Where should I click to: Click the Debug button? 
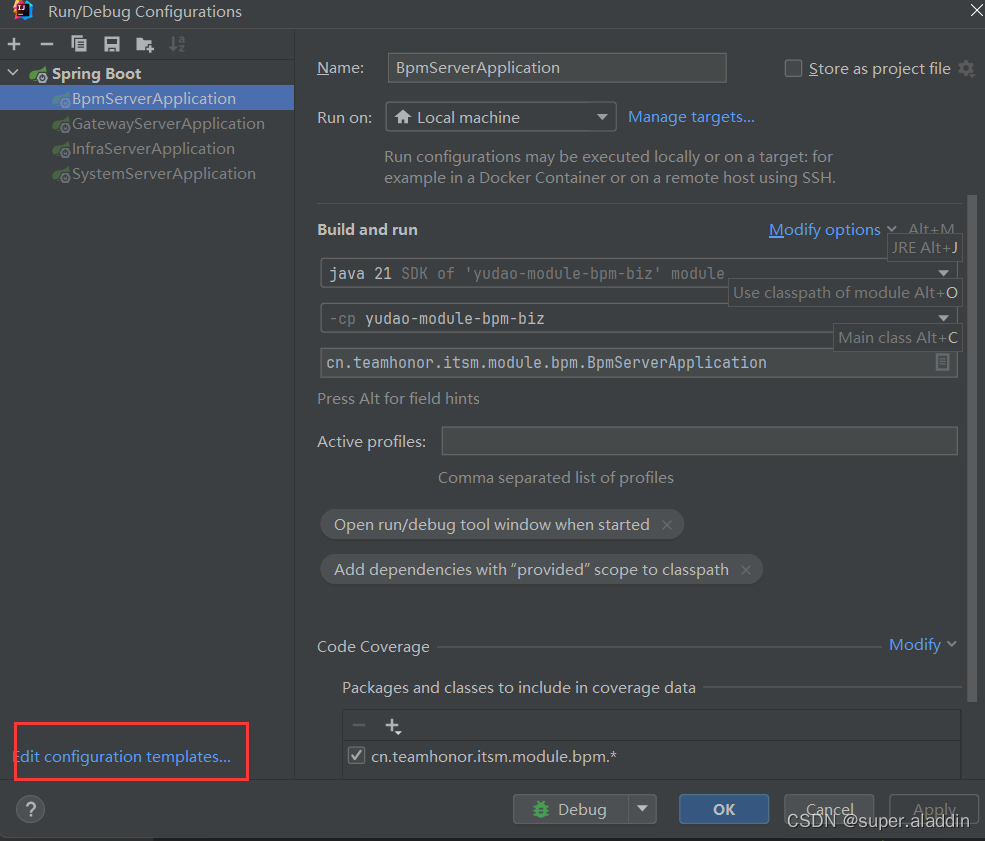pyautogui.click(x=570, y=809)
